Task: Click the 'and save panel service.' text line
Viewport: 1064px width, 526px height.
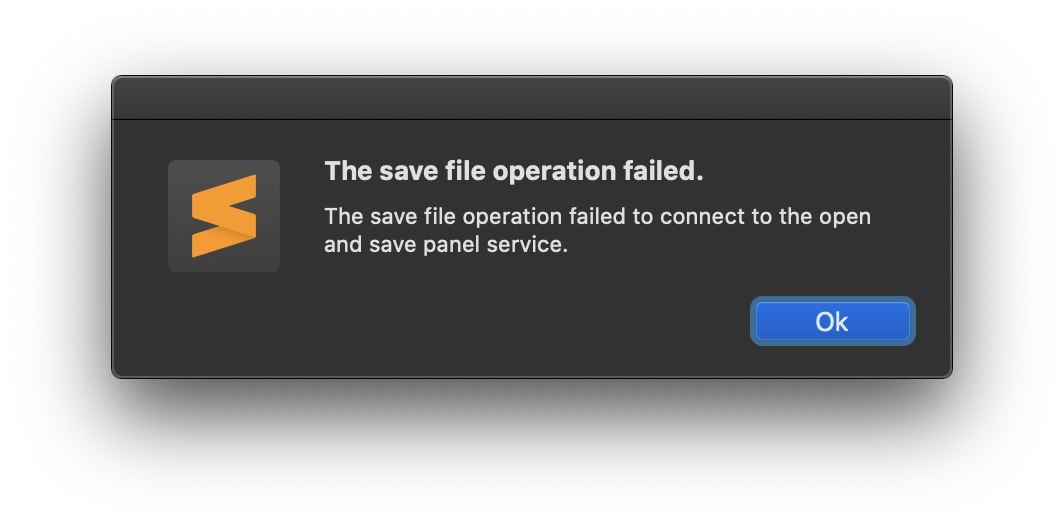Action: point(445,244)
